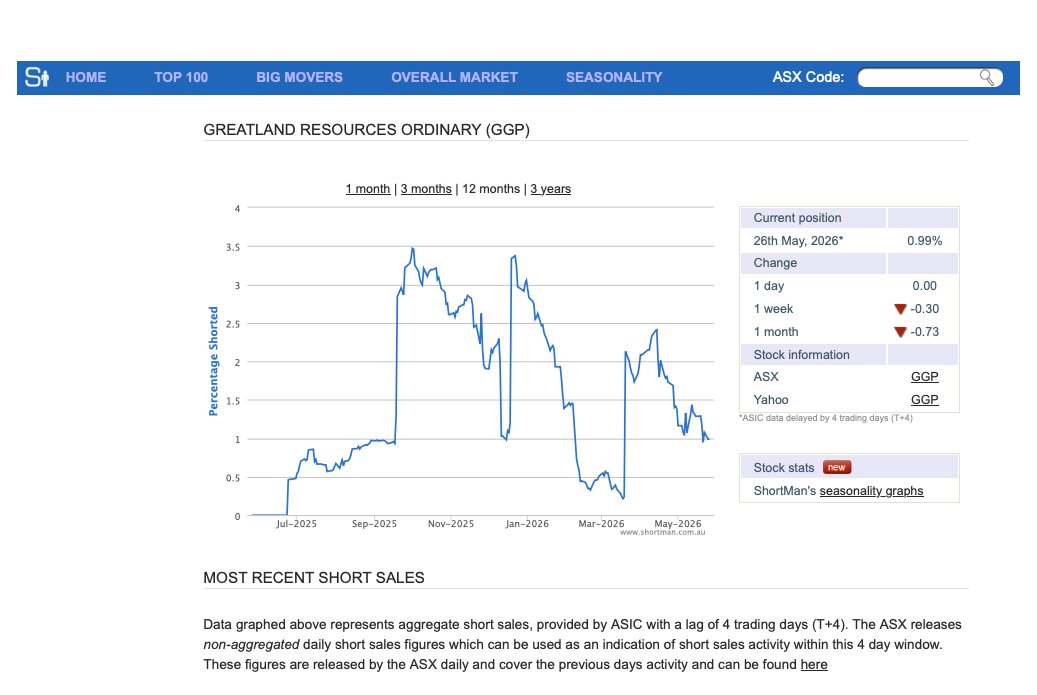Open Yahoo GGP link
The height and width of the screenshot is (695, 1037).
click(x=925, y=400)
